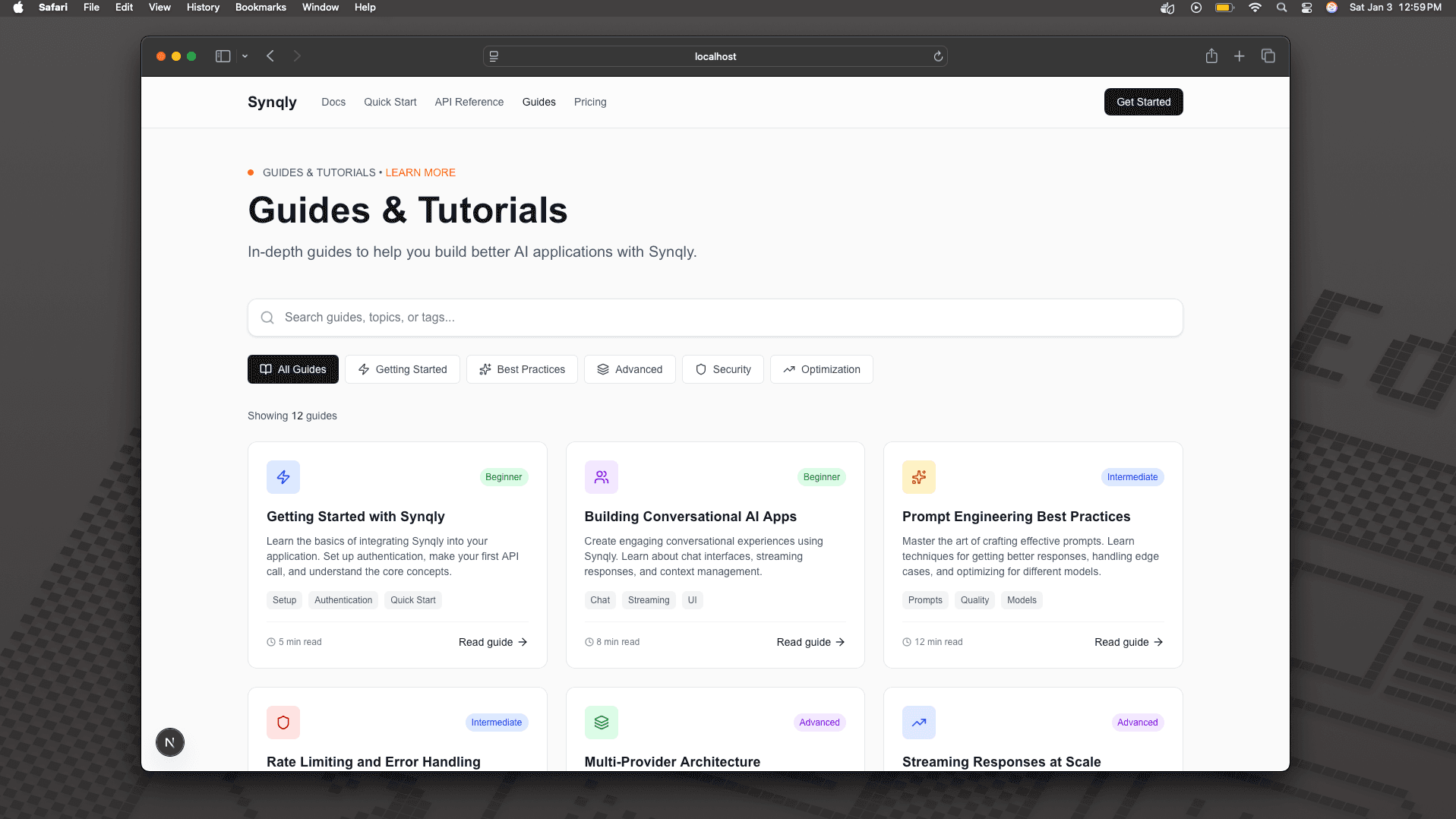Go forward with Safari forward arrow
The height and width of the screenshot is (819, 1456).
297,56
